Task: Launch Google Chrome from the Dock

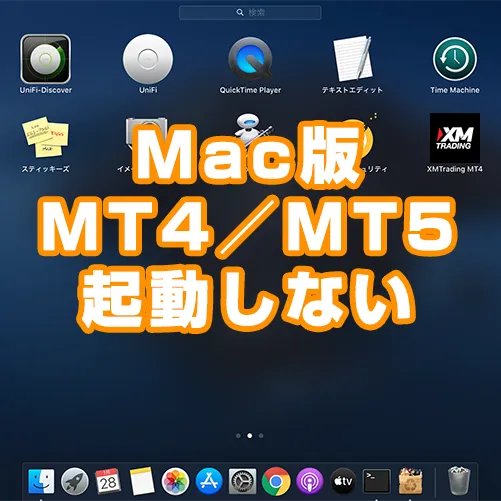Action: click(276, 481)
